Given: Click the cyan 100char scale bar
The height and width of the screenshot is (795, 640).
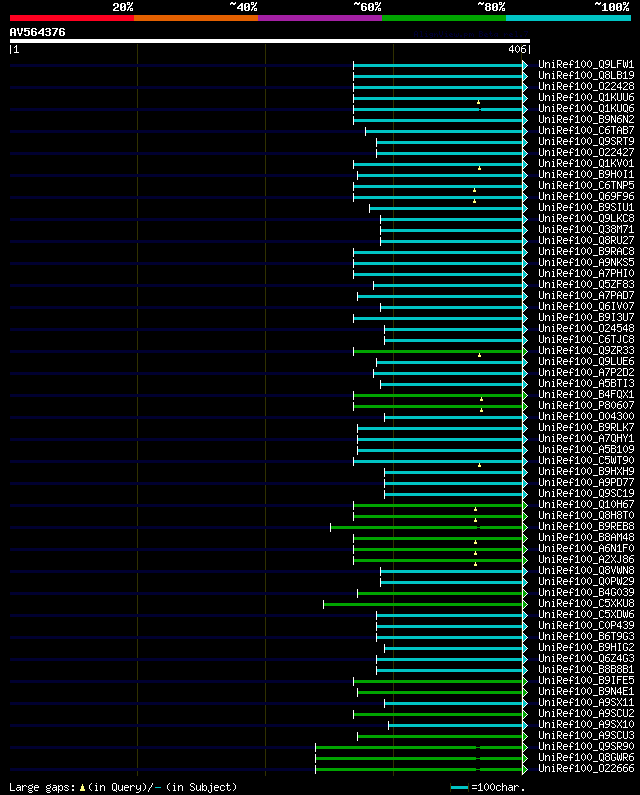Looking at the screenshot, I should click(459, 787).
